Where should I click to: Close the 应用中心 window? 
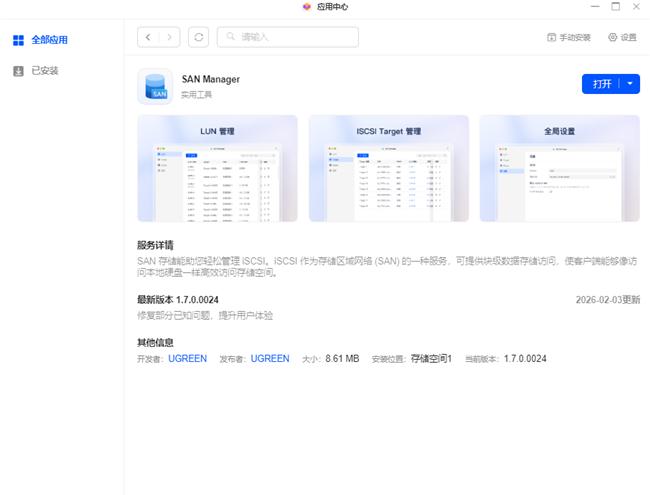pyautogui.click(x=636, y=7)
